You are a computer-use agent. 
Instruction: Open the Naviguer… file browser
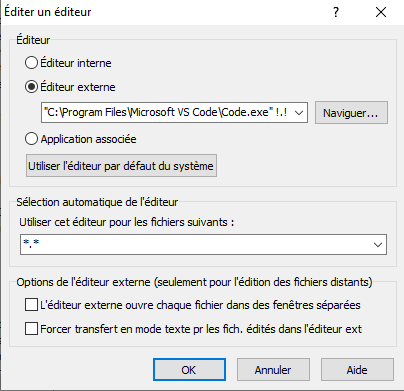[351, 113]
